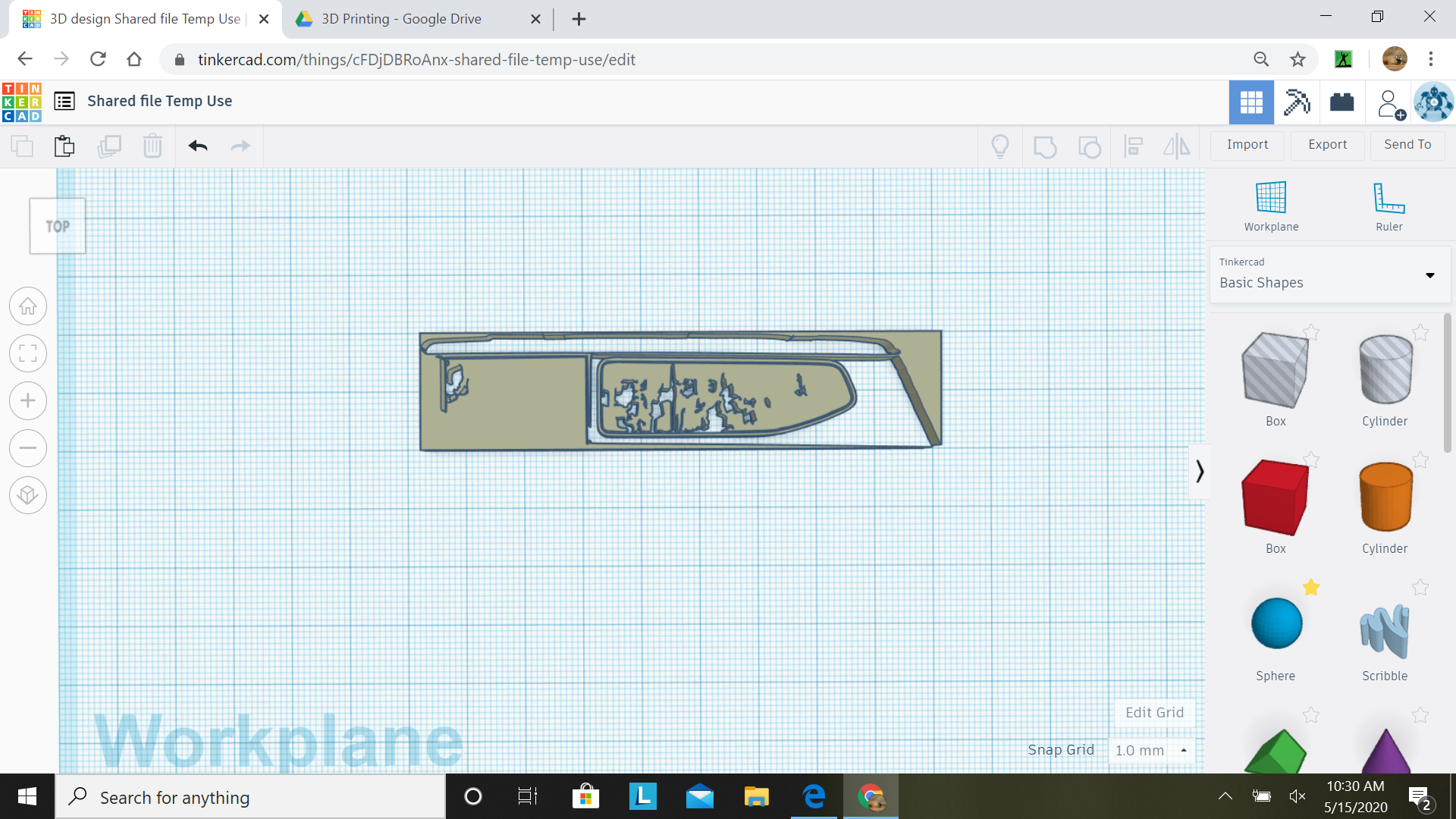Switch to Blocks pickaxe mode
The width and height of the screenshot is (1456, 819).
pyautogui.click(x=1296, y=102)
